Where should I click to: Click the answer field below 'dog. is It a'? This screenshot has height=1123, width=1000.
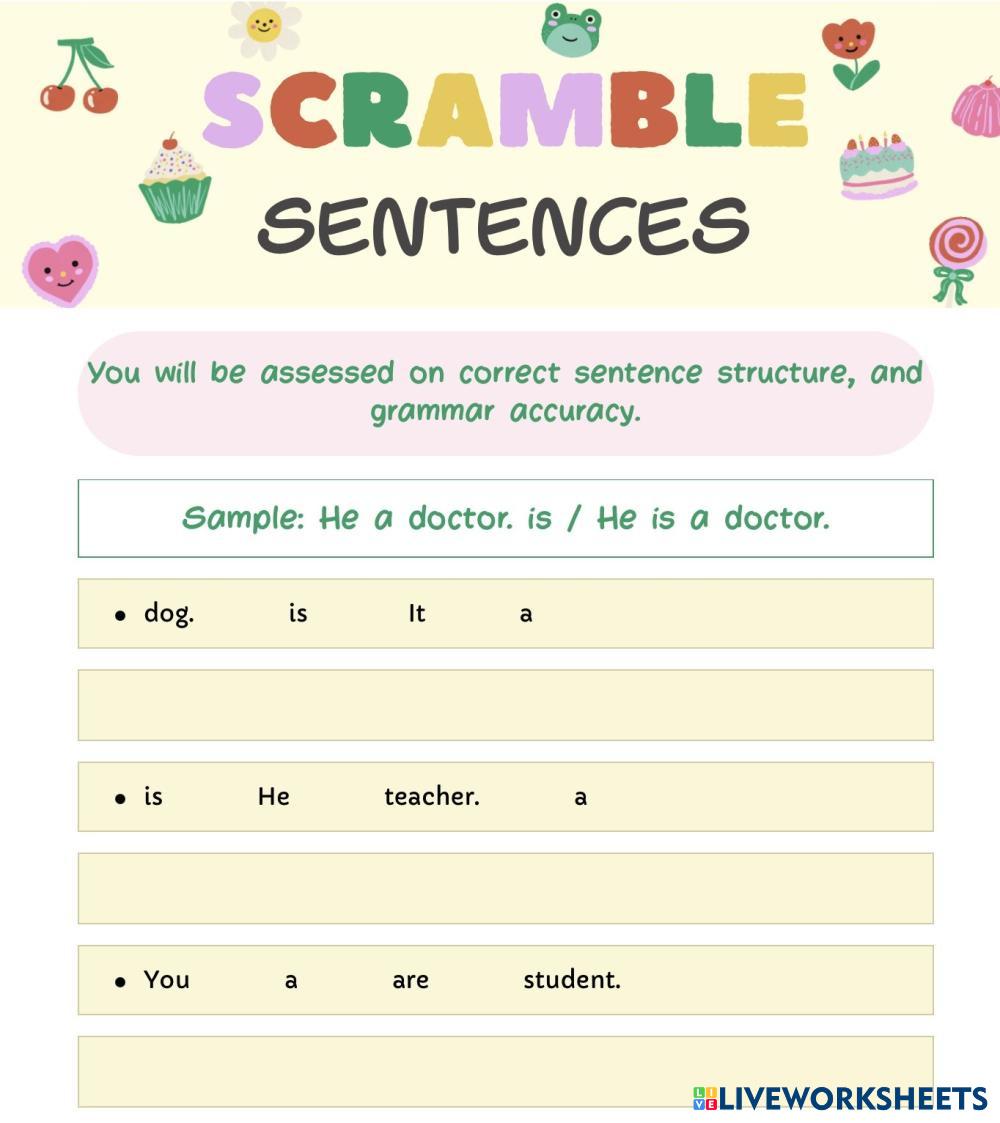coord(505,705)
